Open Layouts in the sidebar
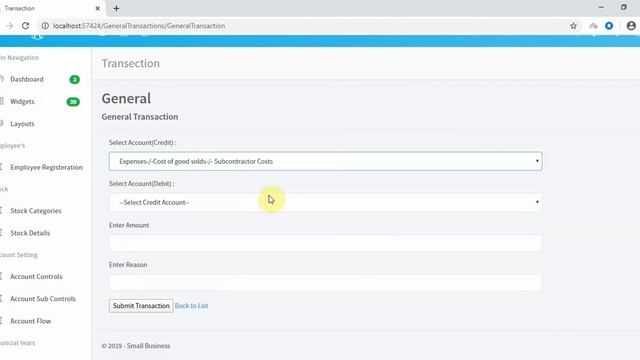Image resolution: width=640 pixels, height=360 pixels. click(x=22, y=124)
